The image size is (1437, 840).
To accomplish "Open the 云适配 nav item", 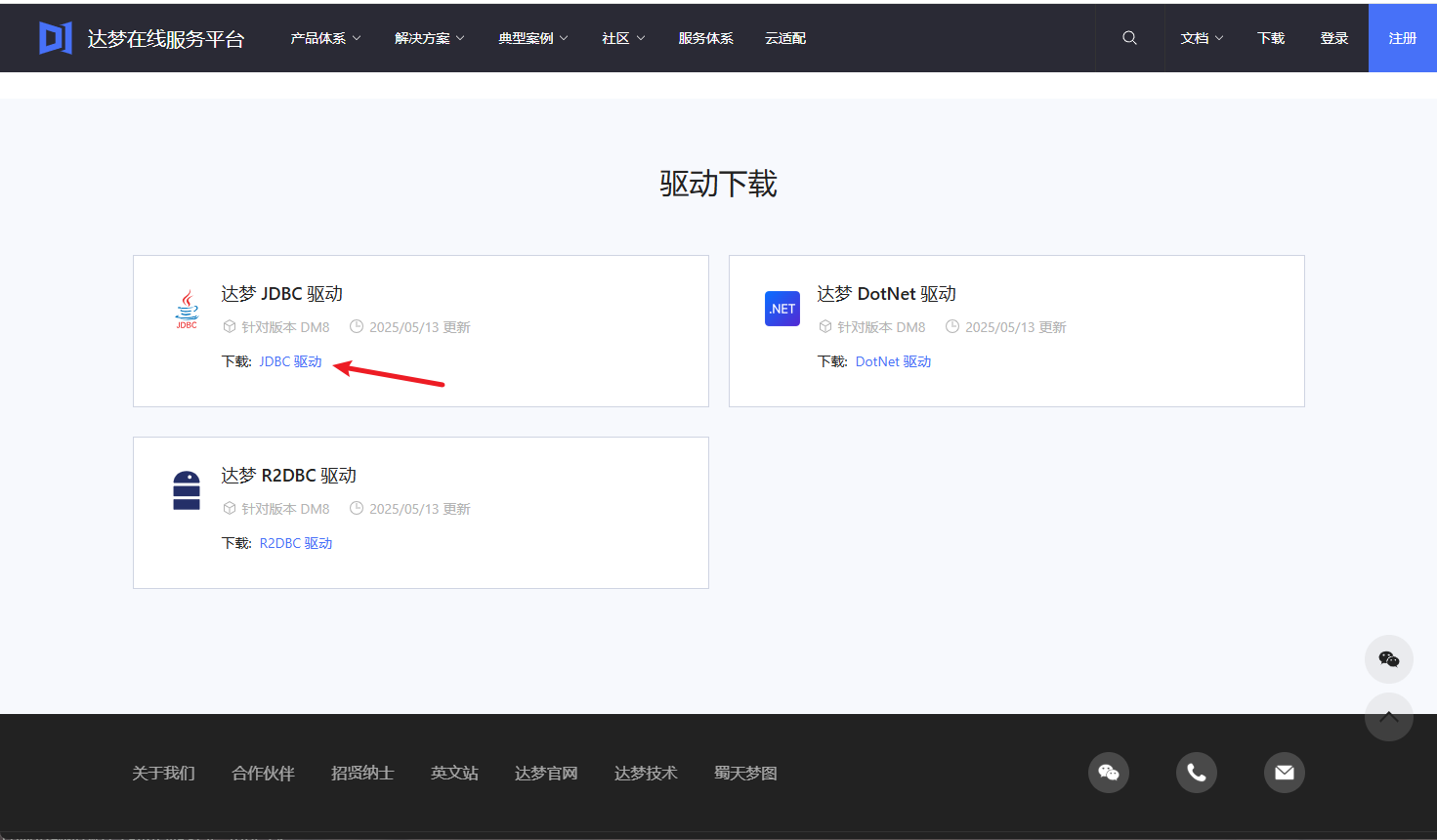I will pyautogui.click(x=785, y=38).
